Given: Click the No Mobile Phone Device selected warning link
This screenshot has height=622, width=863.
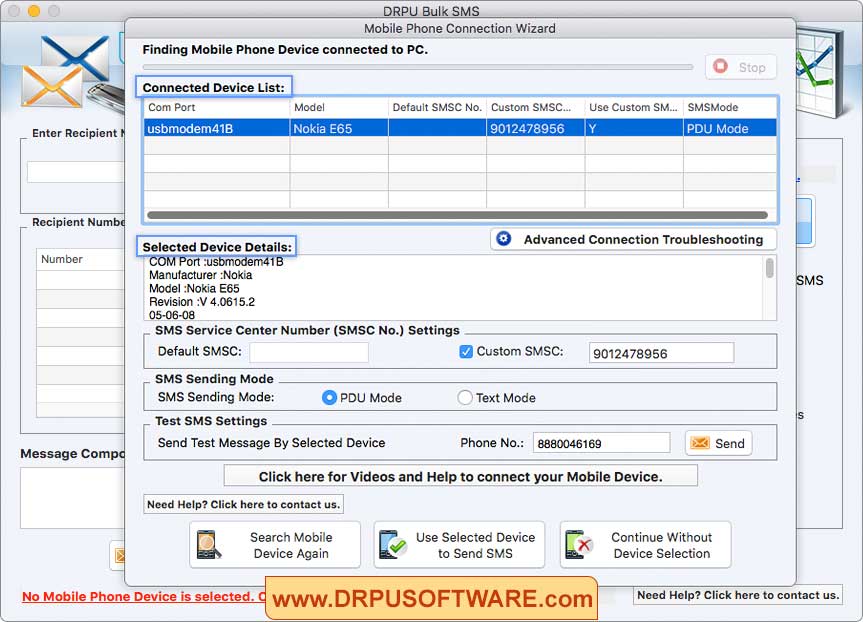Looking at the screenshot, I should (143, 597).
